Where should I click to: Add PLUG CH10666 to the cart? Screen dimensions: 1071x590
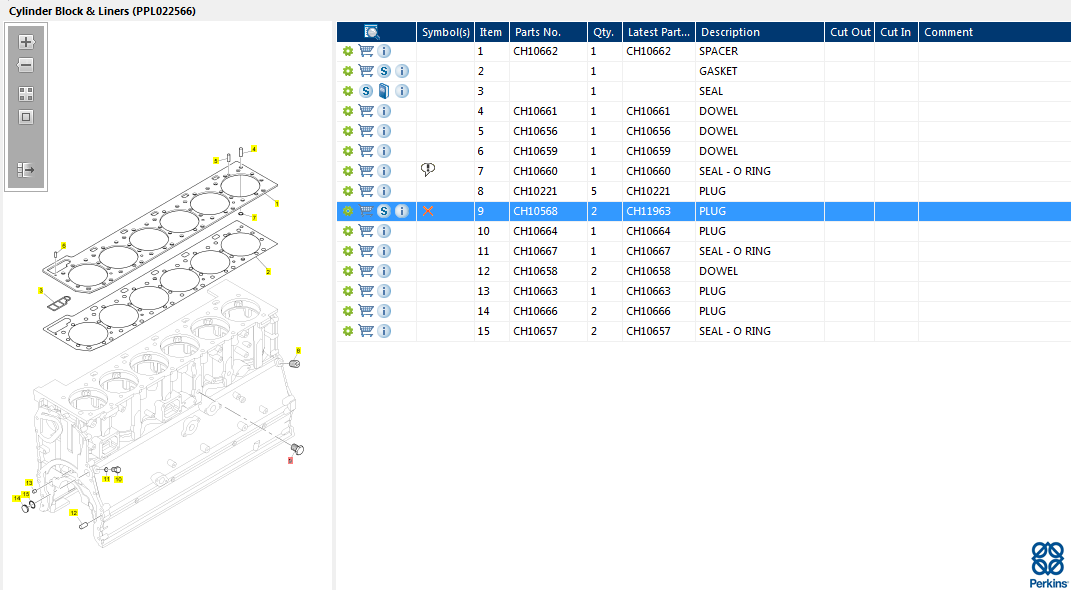coord(366,311)
